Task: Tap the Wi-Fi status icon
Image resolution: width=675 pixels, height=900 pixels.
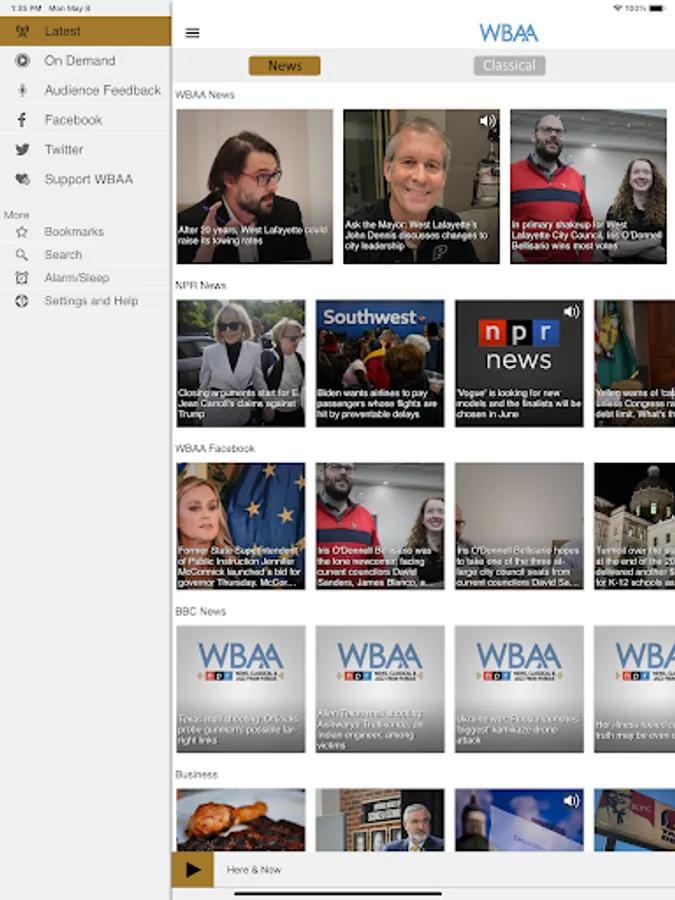Action: (618, 8)
